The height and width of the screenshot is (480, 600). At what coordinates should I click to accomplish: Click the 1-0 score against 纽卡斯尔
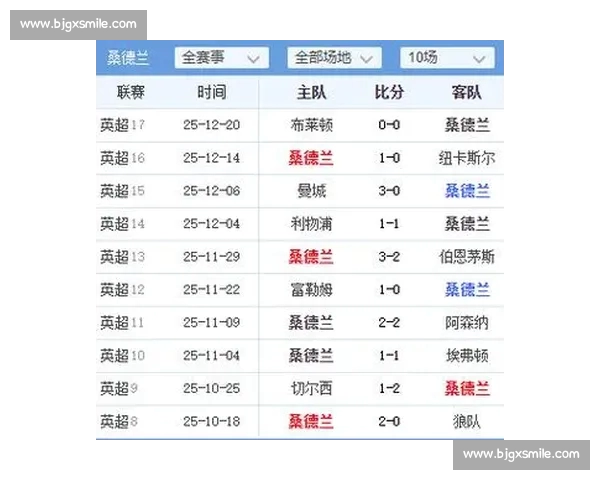389,158
